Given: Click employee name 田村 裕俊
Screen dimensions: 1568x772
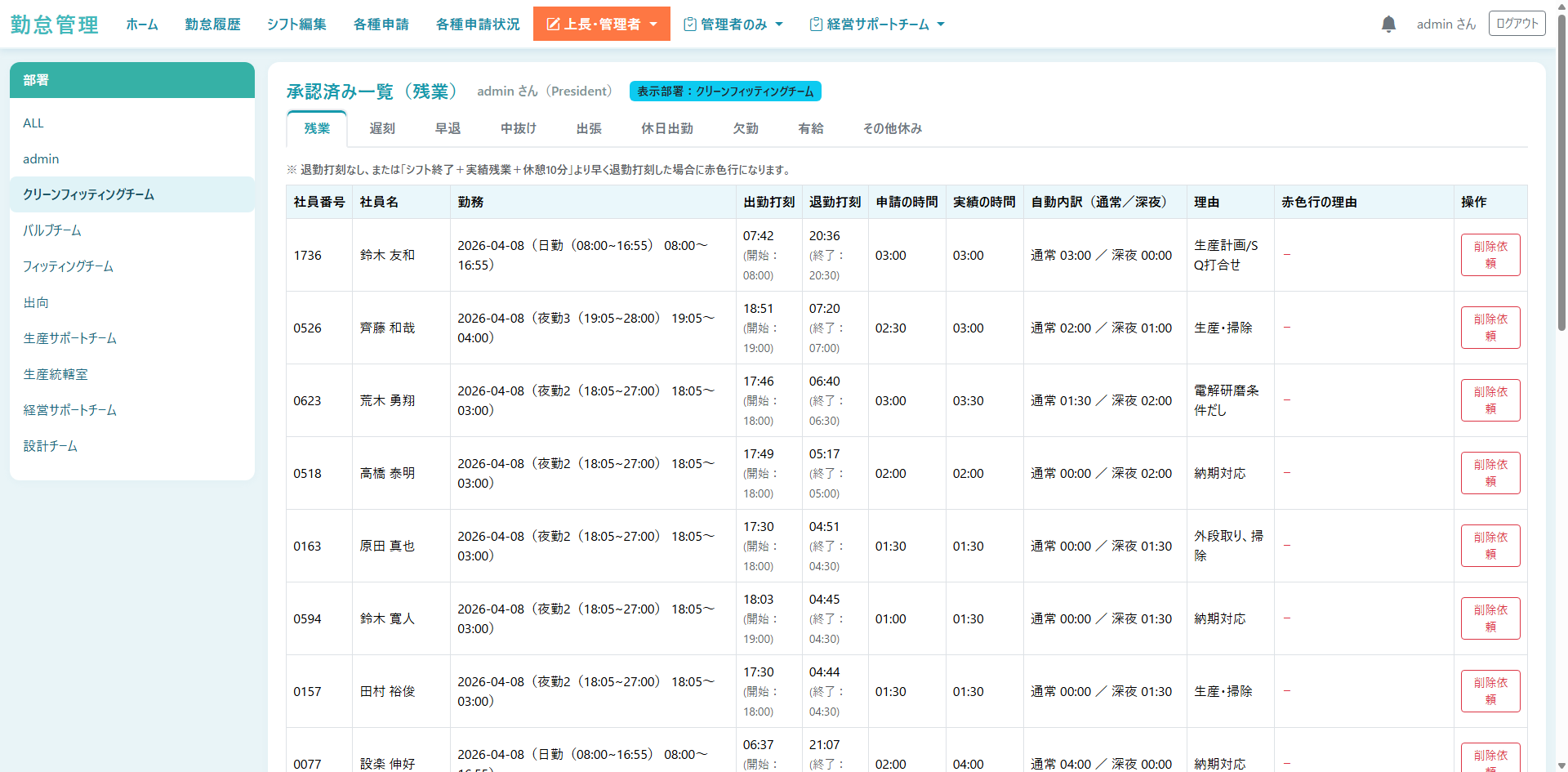Looking at the screenshot, I should click(x=387, y=691).
